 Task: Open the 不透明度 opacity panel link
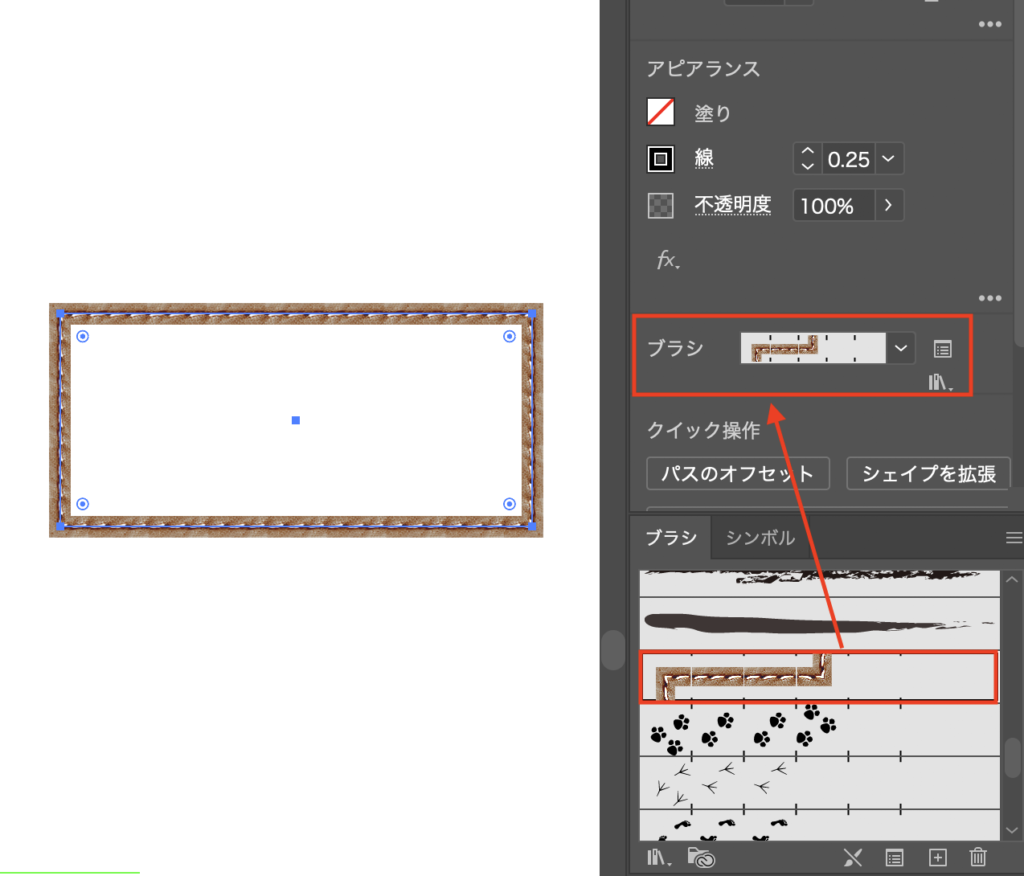[x=732, y=205]
